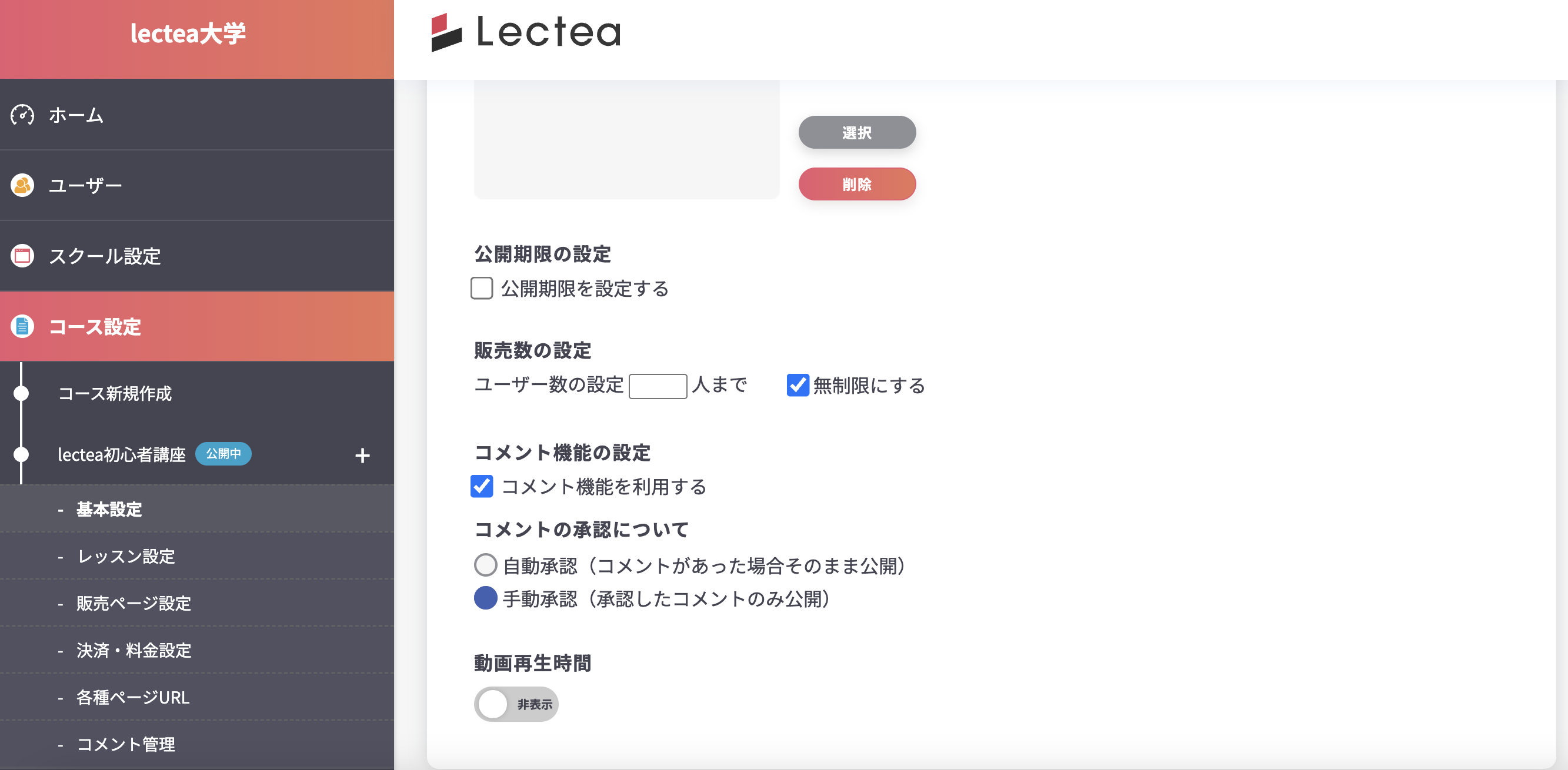Open 販売ページ設定 under the course
Screen dimensions: 1568x770
[x=133, y=603]
